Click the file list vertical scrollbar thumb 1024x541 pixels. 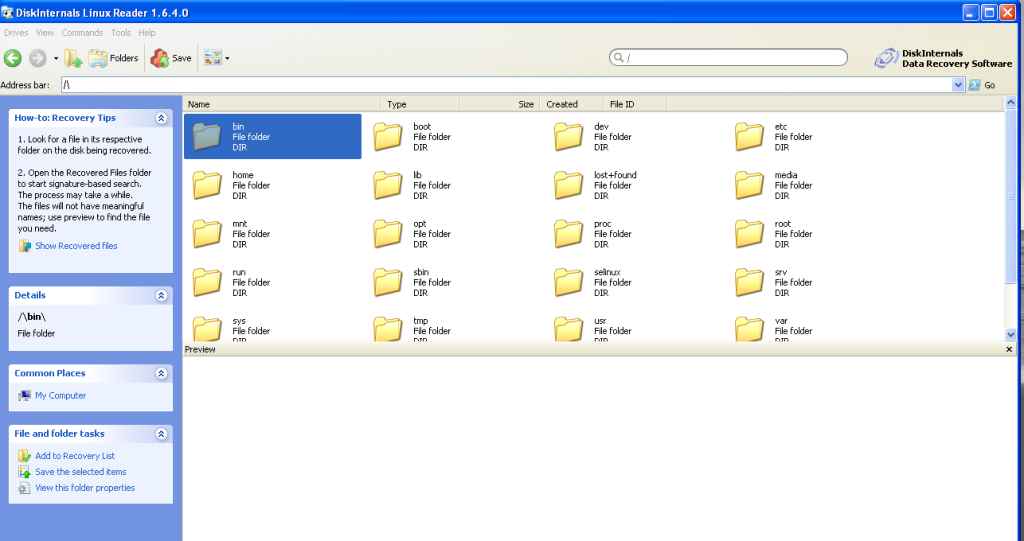[x=1010, y=196]
